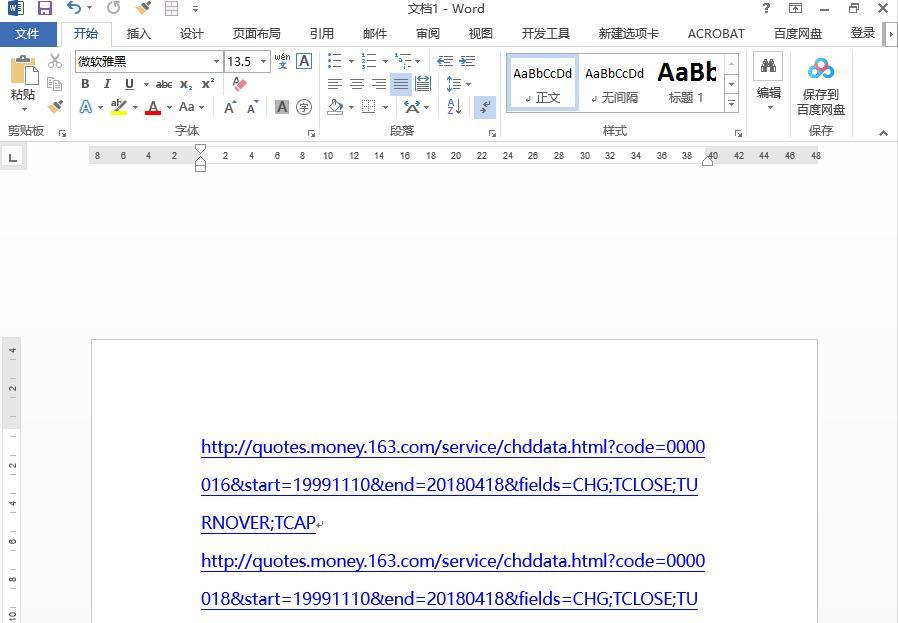Apply character shading icon

(282, 107)
